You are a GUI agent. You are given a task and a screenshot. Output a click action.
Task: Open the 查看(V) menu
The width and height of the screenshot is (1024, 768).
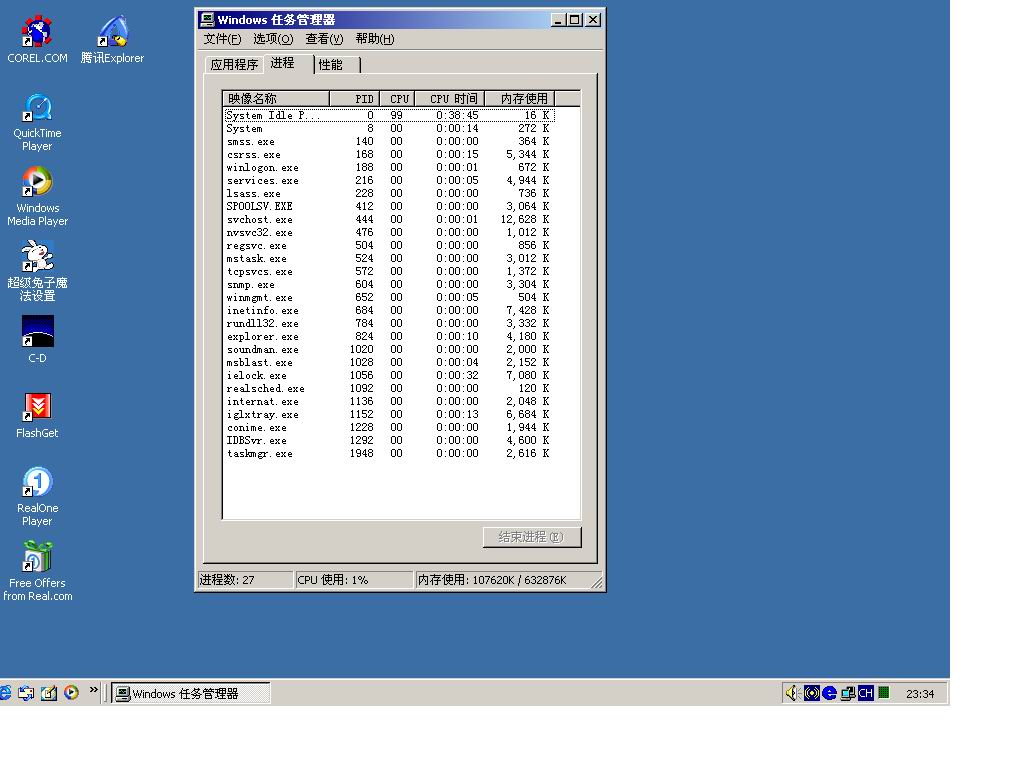click(324, 39)
